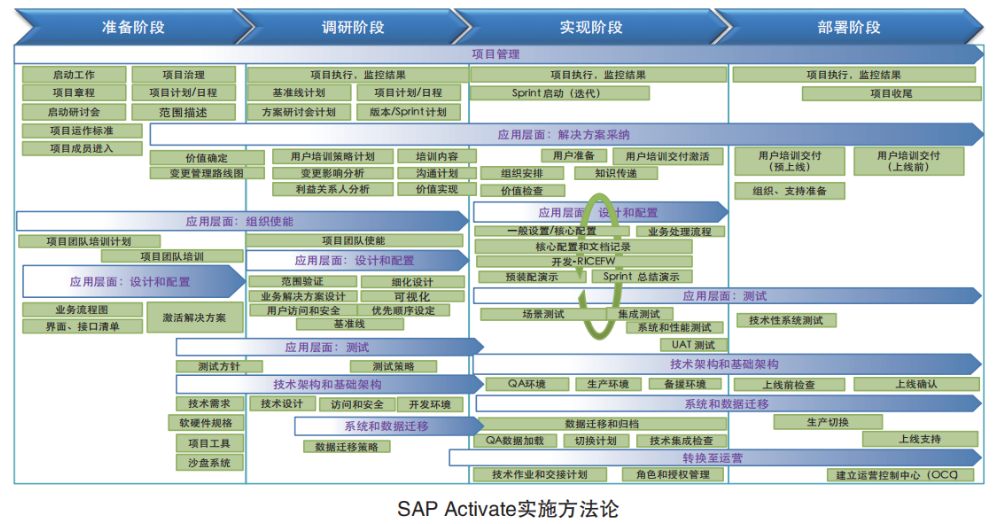This screenshot has height=524, width=995.
Task: Open the 变更管理路线图 item
Action: click(x=197, y=173)
